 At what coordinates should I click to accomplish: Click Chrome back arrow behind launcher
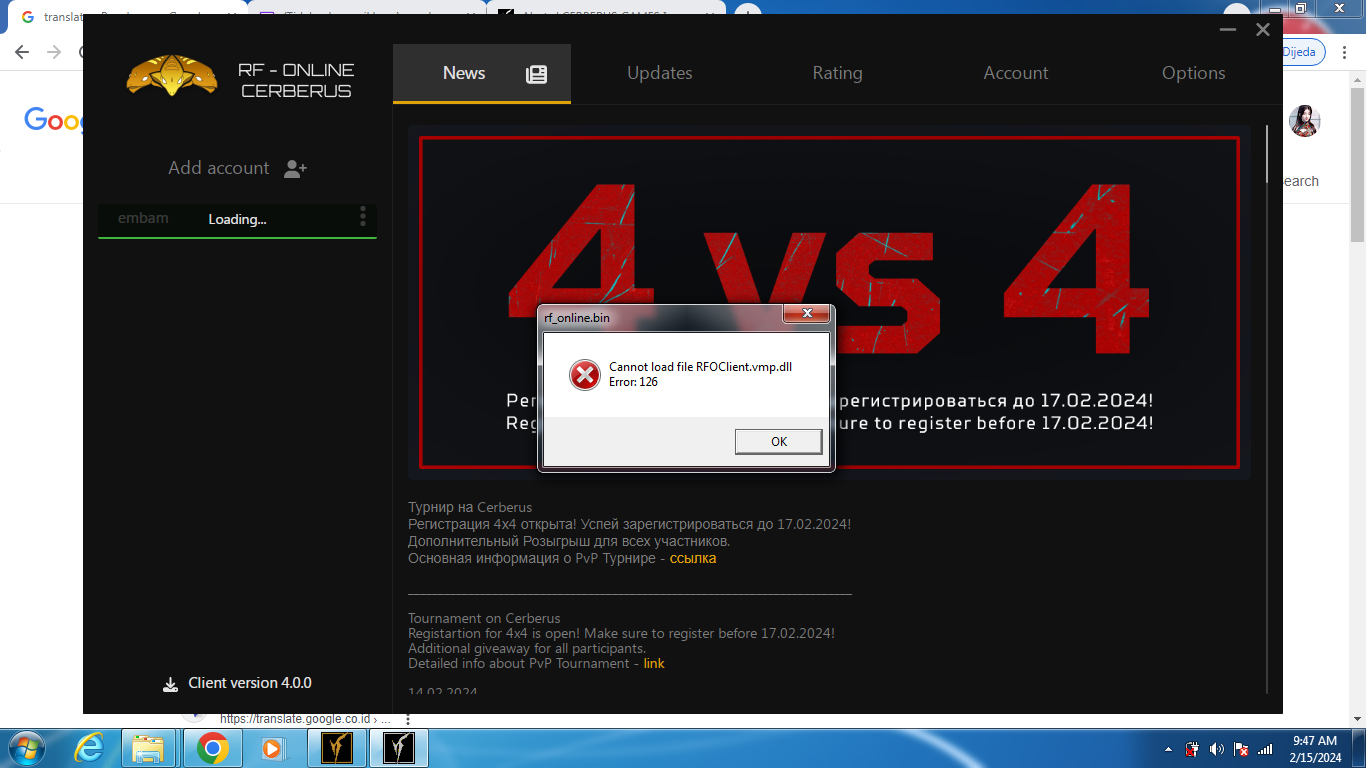pos(22,52)
